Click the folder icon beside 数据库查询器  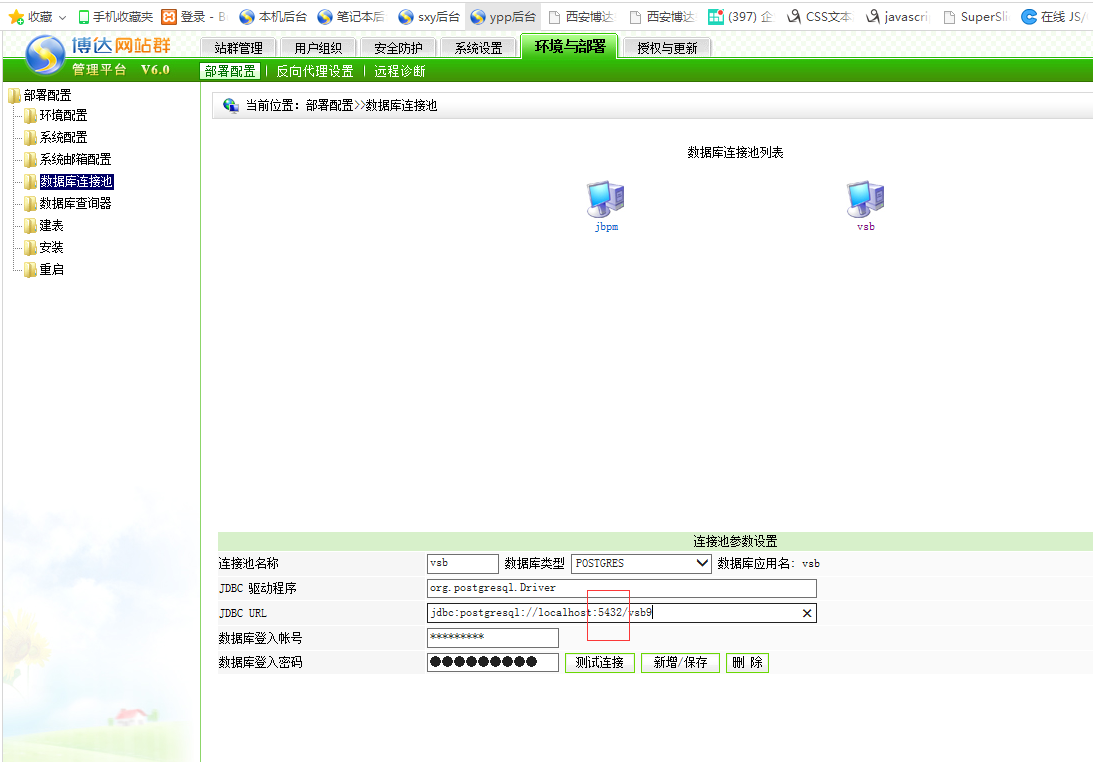coord(30,204)
